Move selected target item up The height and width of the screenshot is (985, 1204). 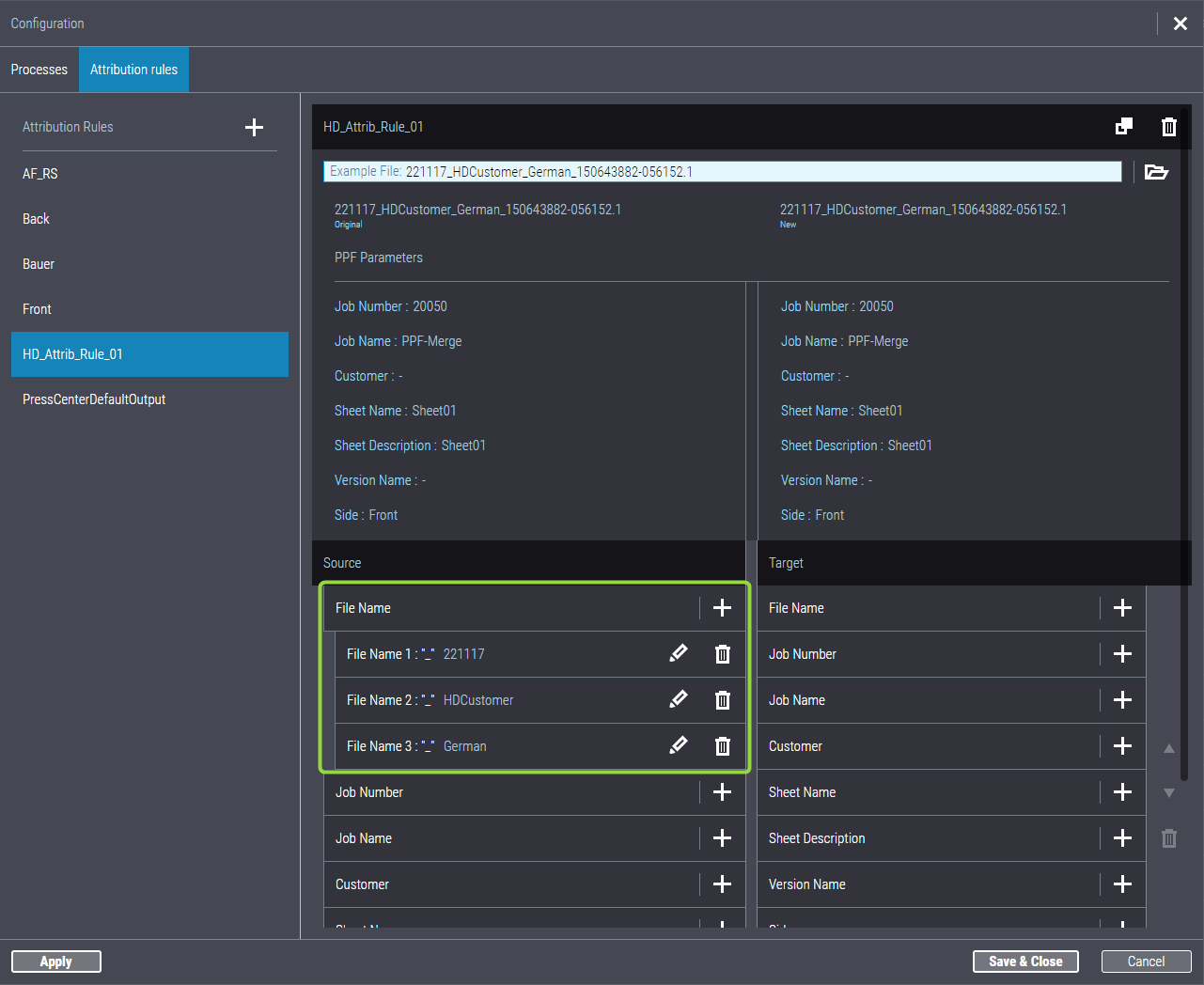(x=1168, y=749)
